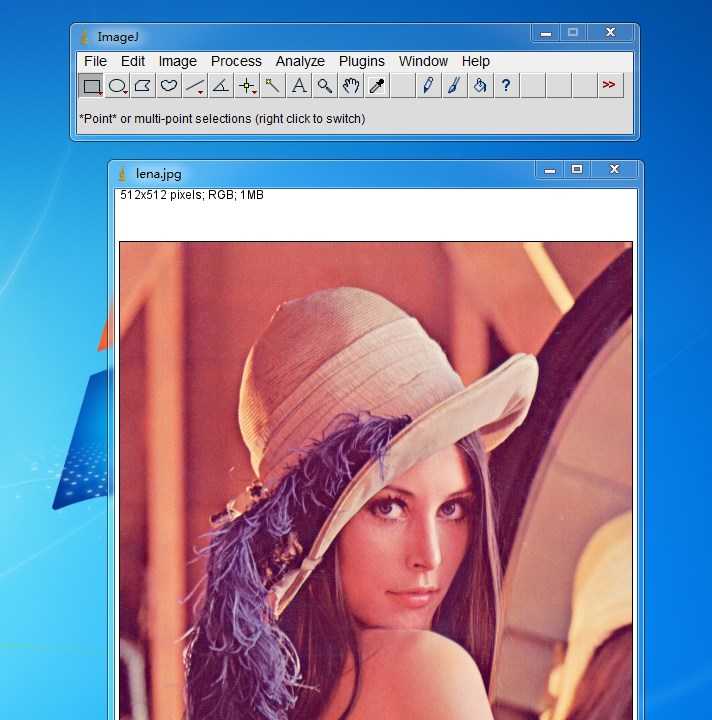Screen dimensions: 712x720
Task: Select the Flood fill bucket tool
Action: 480,85
